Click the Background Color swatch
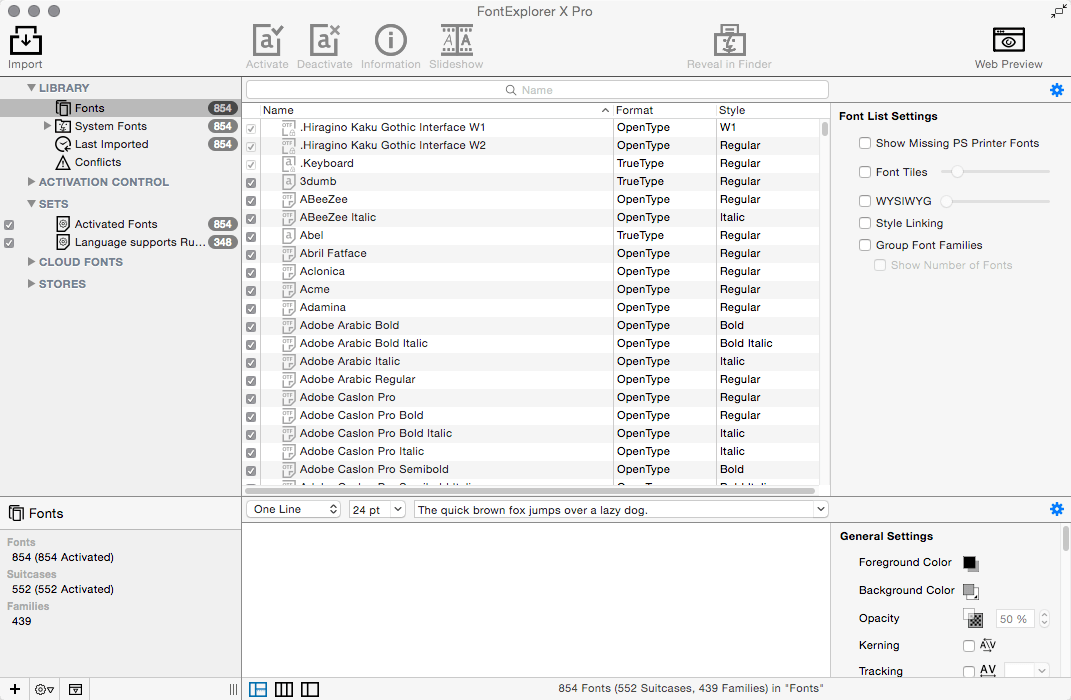The height and width of the screenshot is (700, 1071). (971, 590)
